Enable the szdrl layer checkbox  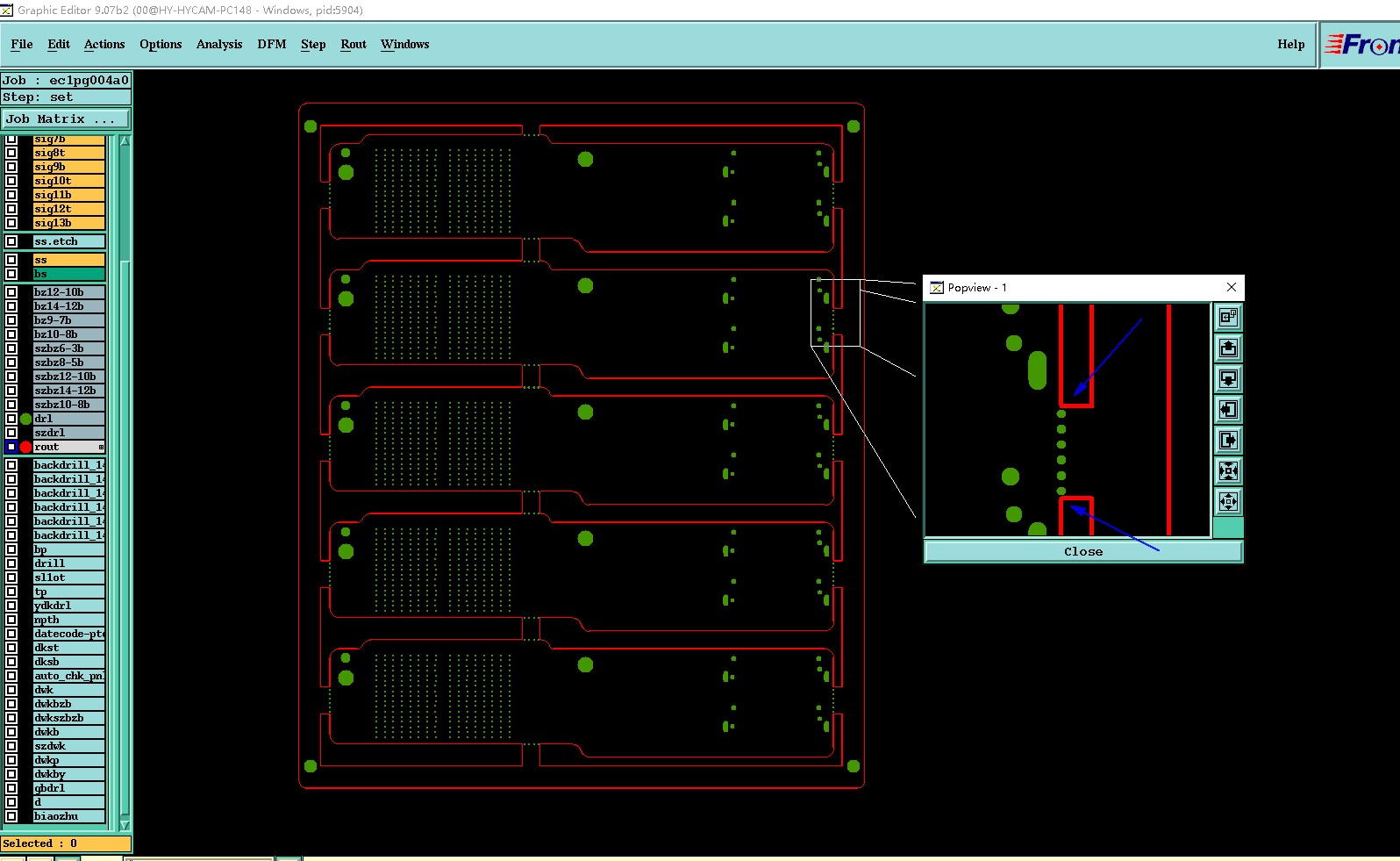tap(11, 433)
